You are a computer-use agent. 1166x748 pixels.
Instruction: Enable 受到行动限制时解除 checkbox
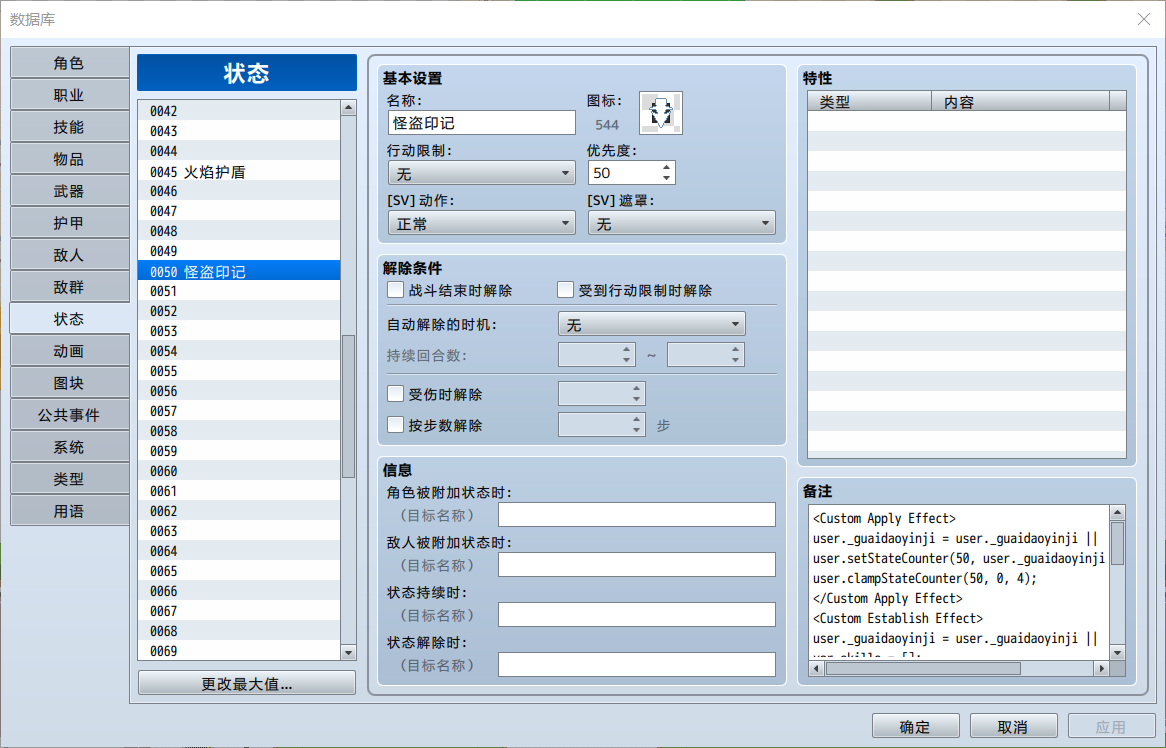[x=565, y=290]
